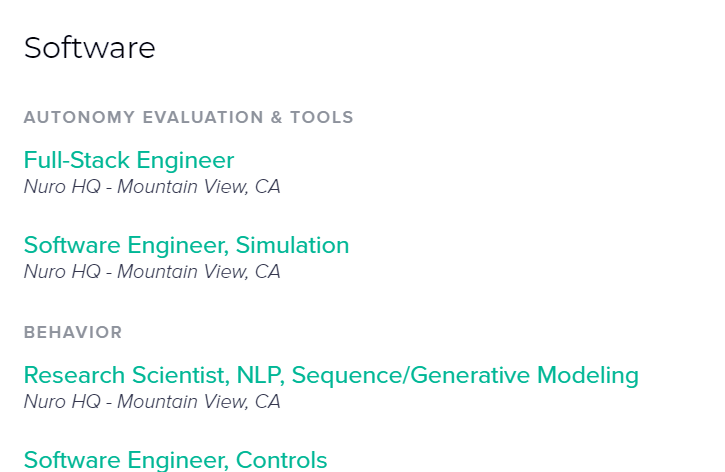Image resolution: width=725 pixels, height=472 pixels.
Task: Open the Full-Stack Engineer job posting
Action: [x=129, y=160]
